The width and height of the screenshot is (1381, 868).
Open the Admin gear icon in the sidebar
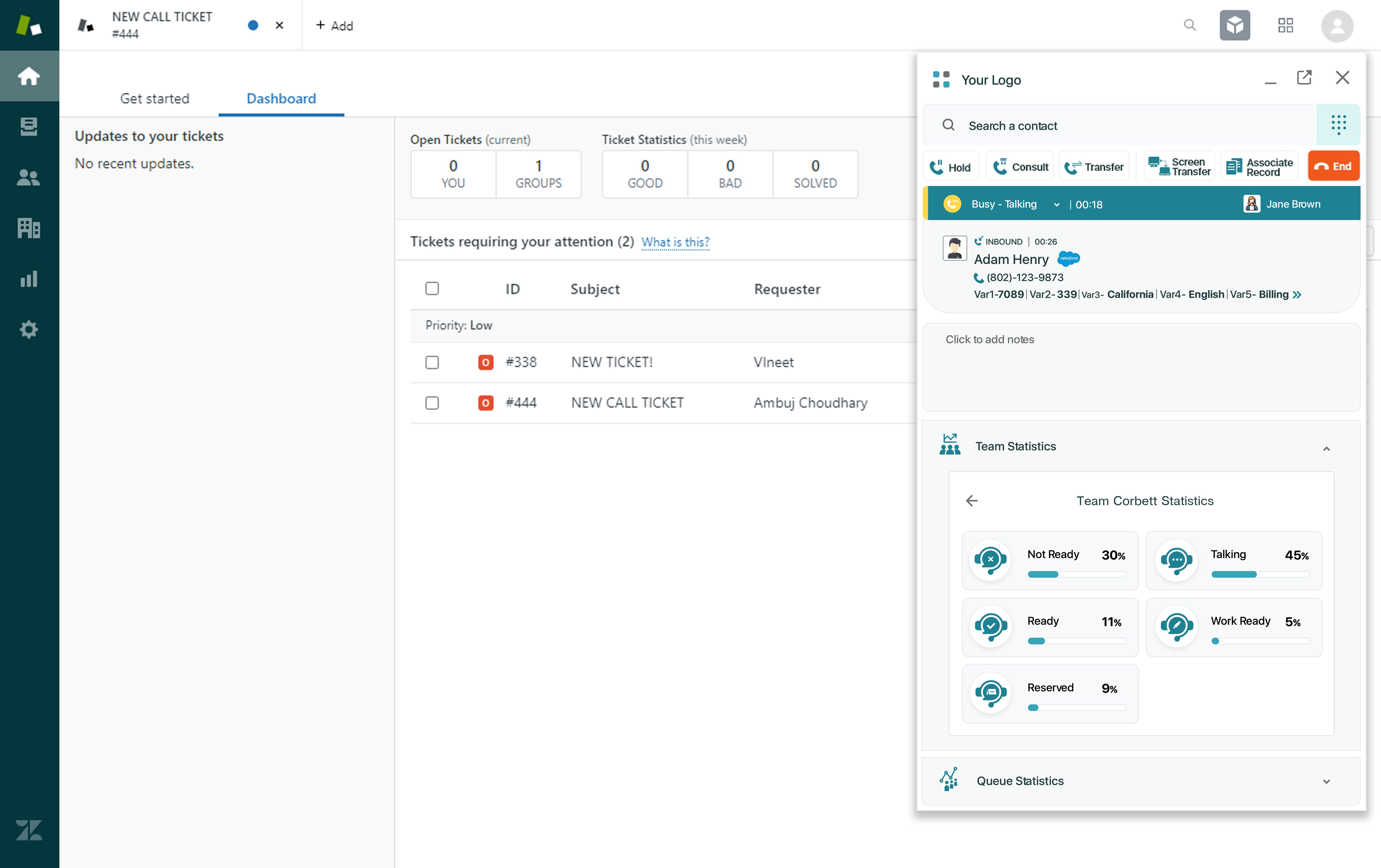29,330
